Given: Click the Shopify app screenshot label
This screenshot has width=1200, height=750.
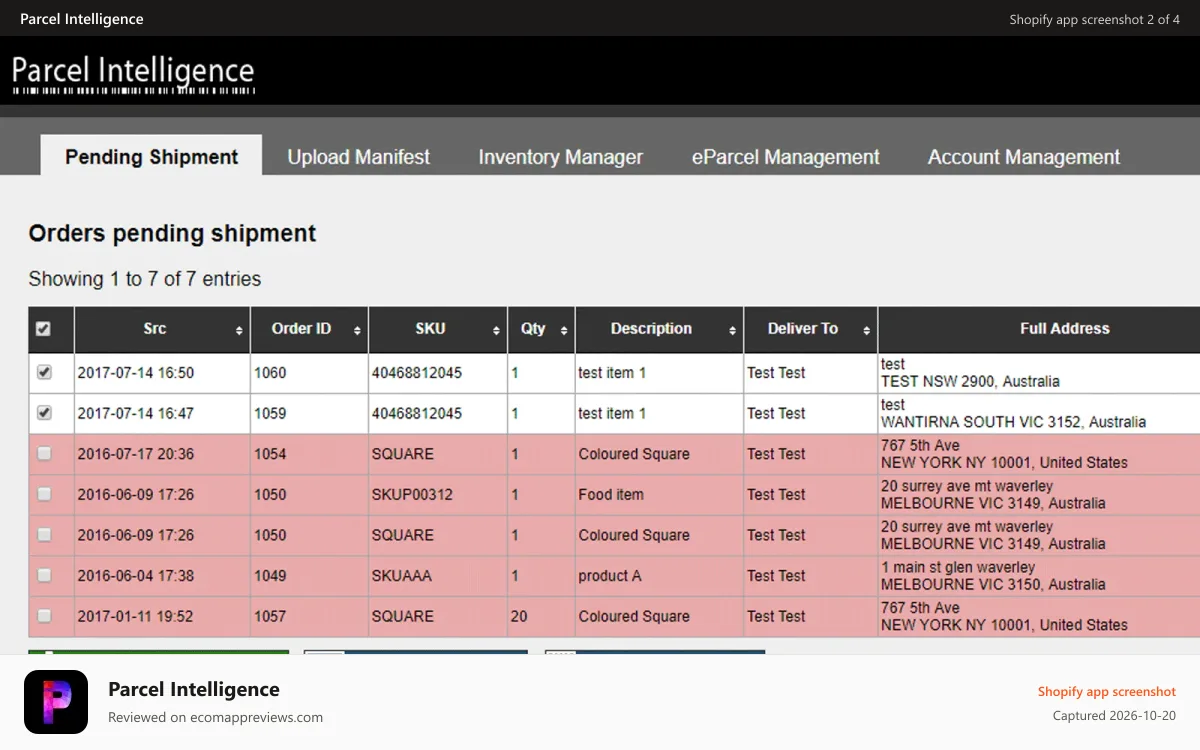Looking at the screenshot, I should coord(1107,691).
